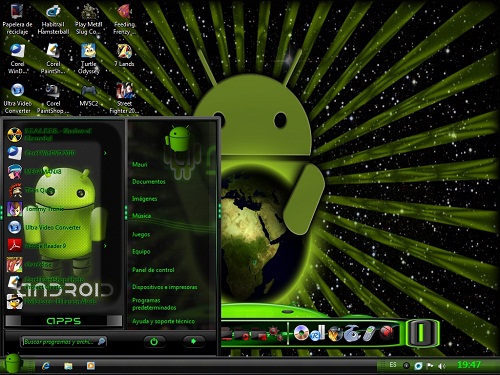Click the Action Center flag tray icon
Viewport: 500px width, 375px height.
coord(430,366)
